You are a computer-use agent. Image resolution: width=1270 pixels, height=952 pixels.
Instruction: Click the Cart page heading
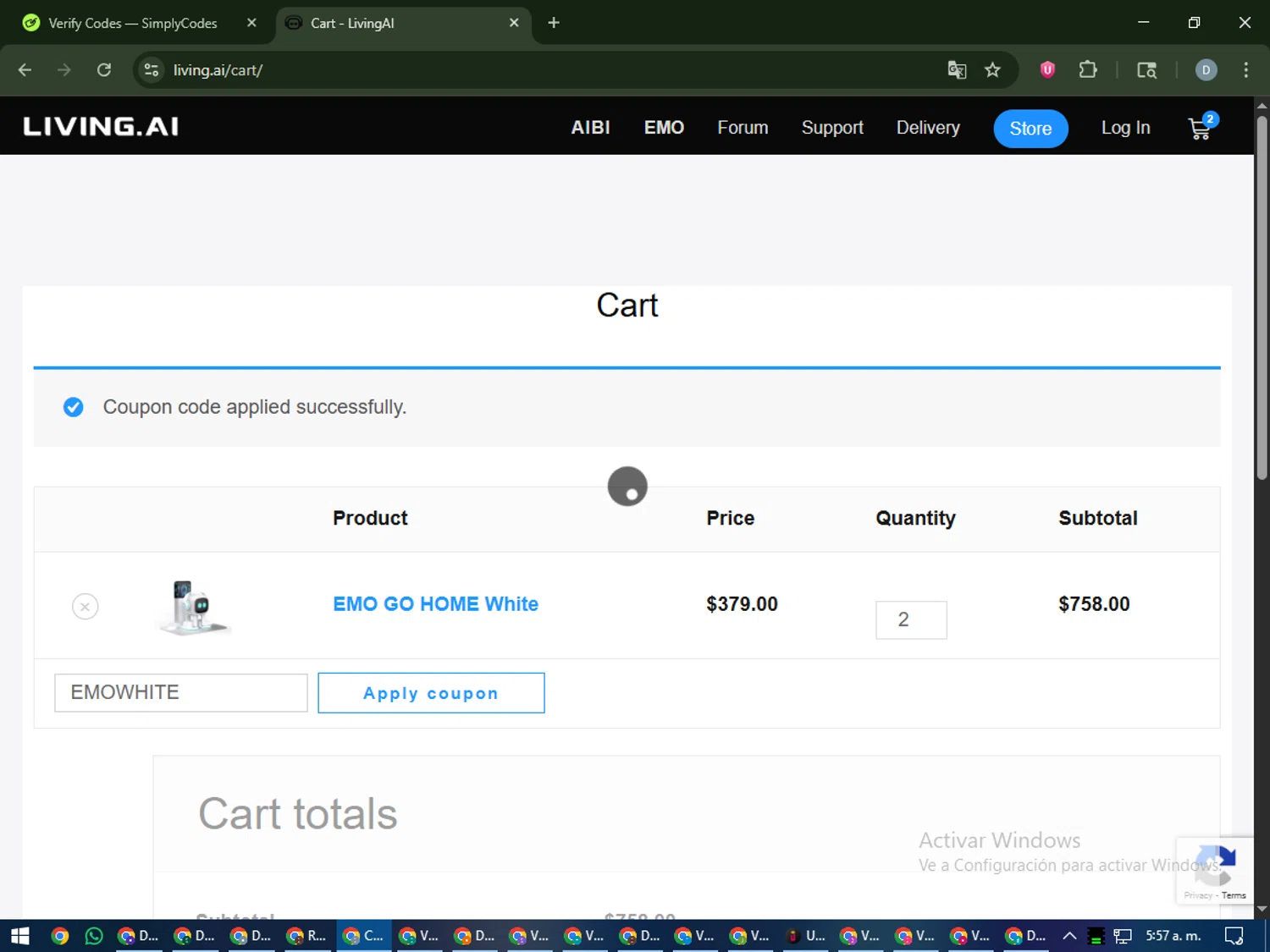[627, 305]
